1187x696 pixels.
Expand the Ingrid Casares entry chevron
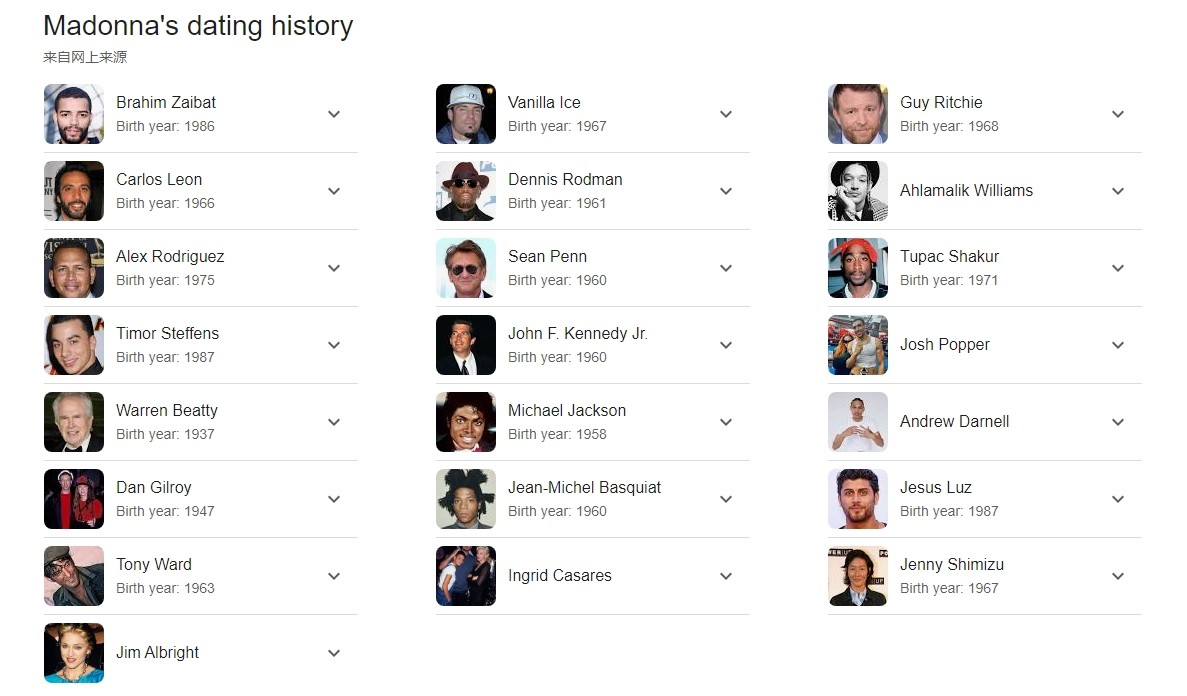coord(726,576)
